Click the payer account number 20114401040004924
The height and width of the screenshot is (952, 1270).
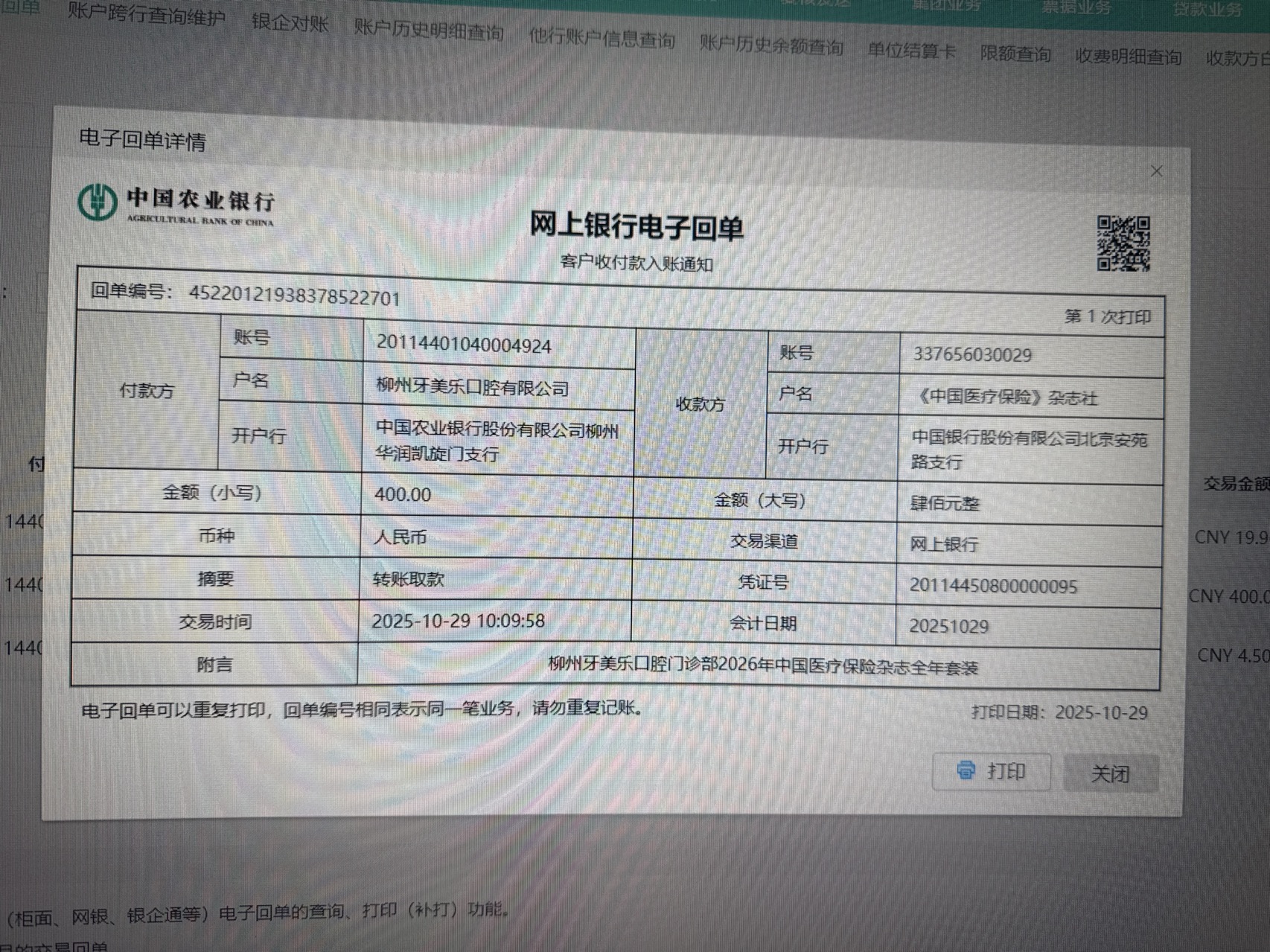click(x=463, y=345)
